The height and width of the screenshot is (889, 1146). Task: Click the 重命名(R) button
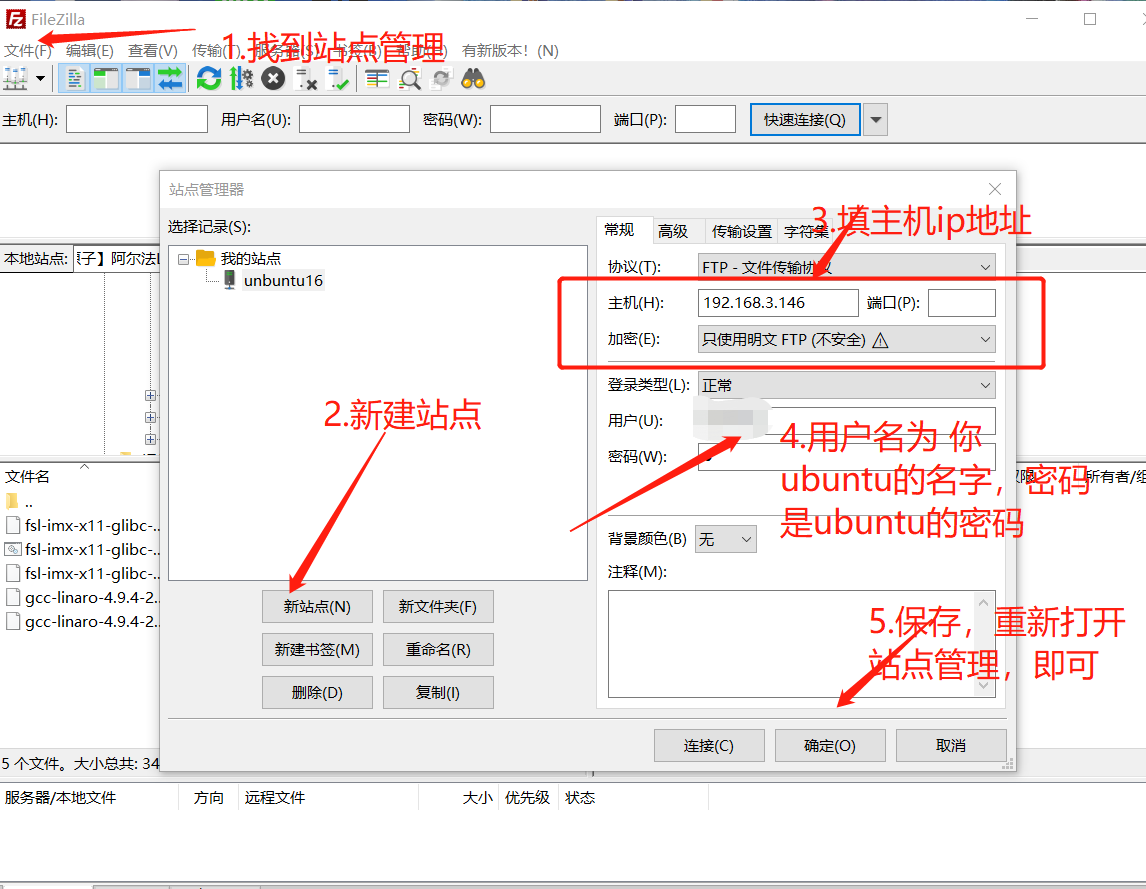point(438,650)
